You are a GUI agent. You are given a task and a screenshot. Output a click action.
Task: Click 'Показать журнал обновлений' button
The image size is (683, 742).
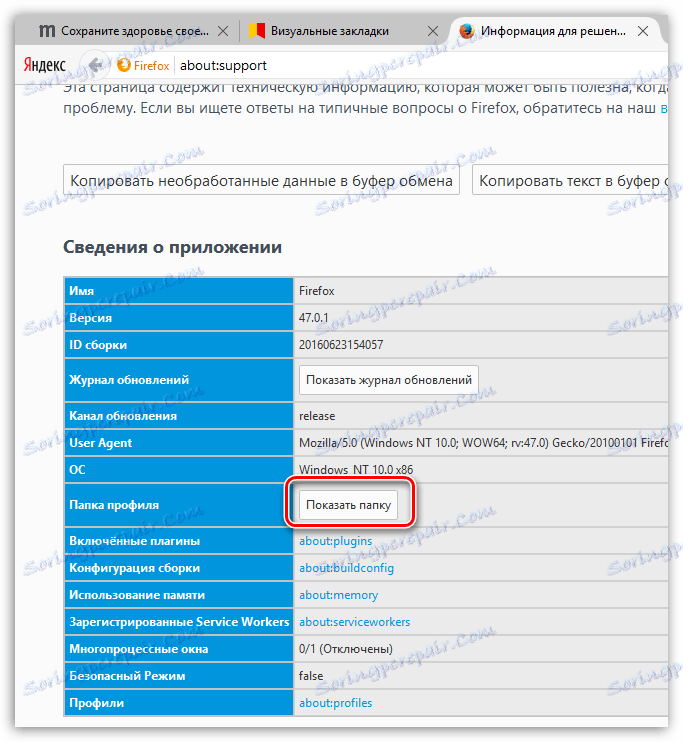[x=389, y=380]
